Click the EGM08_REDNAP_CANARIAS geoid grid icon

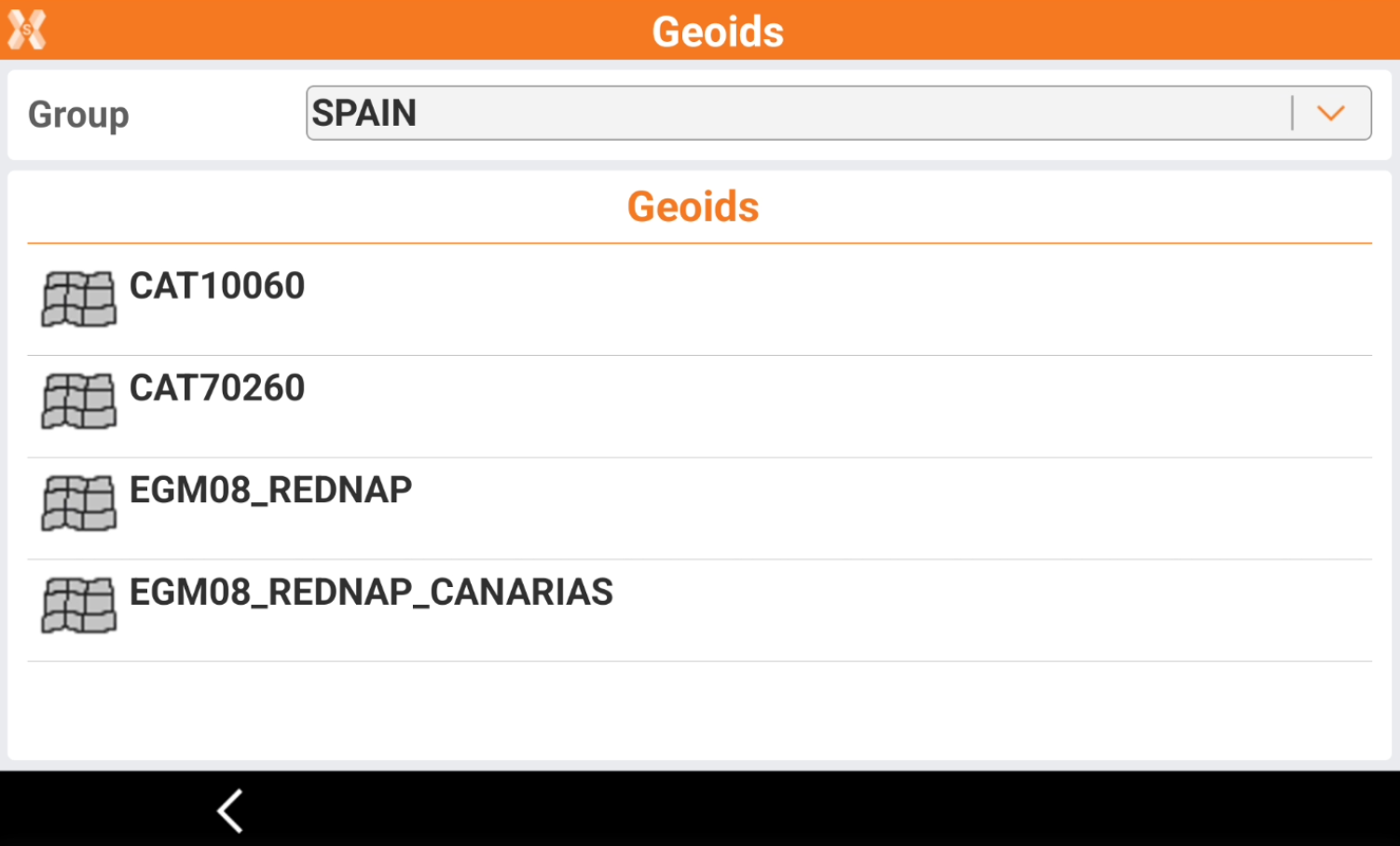click(79, 606)
